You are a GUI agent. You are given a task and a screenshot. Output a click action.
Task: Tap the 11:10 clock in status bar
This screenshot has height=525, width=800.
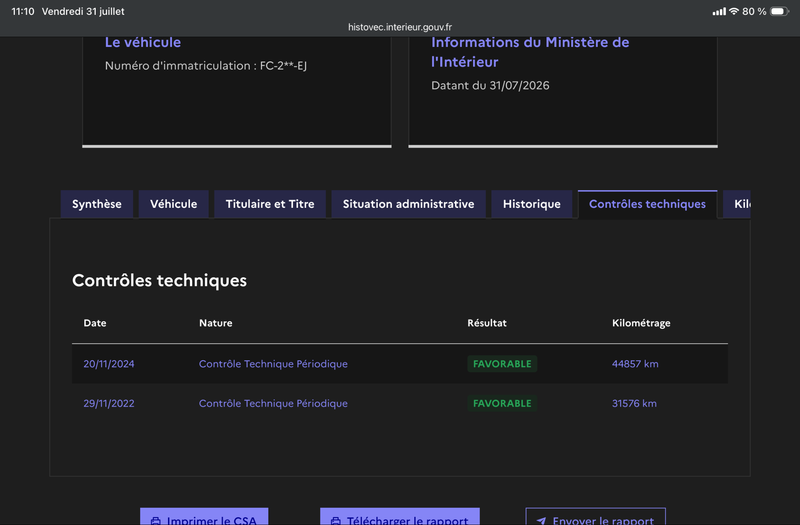pyautogui.click(x=23, y=11)
